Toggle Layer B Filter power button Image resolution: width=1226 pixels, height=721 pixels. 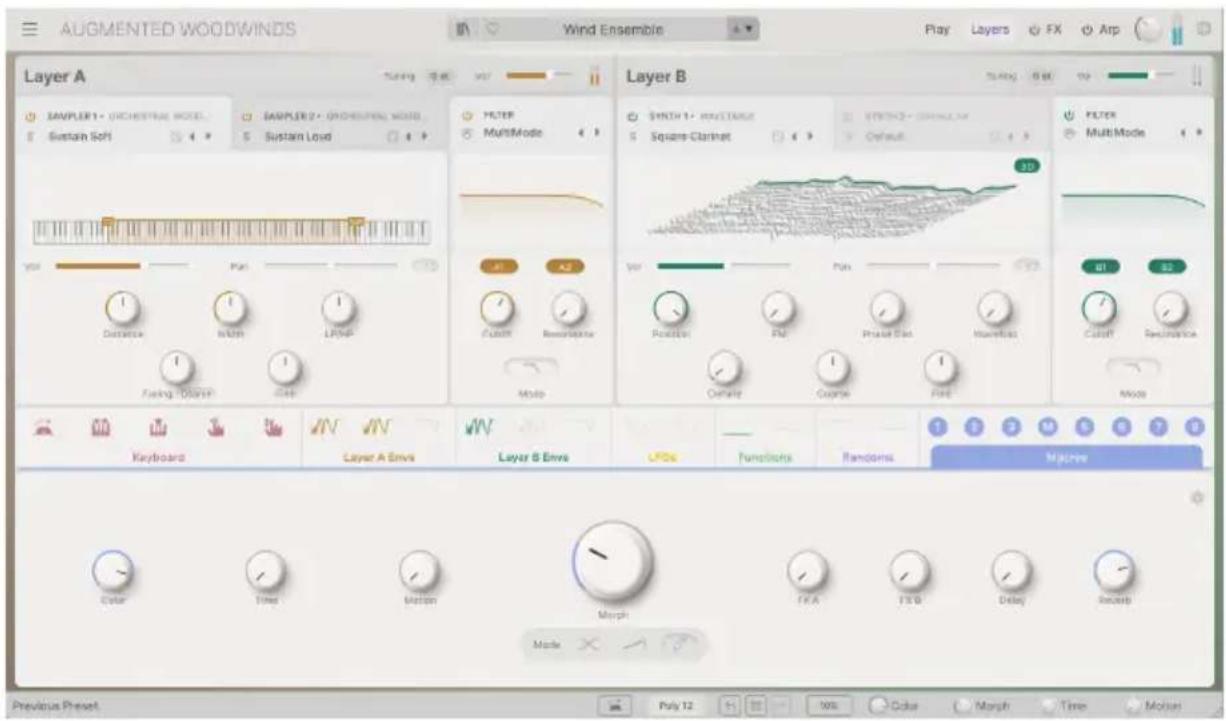pyautogui.click(x=1067, y=115)
